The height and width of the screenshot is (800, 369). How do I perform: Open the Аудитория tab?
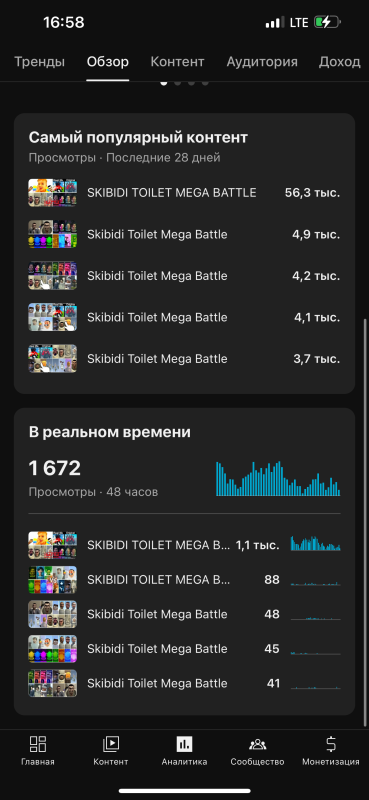[262, 62]
